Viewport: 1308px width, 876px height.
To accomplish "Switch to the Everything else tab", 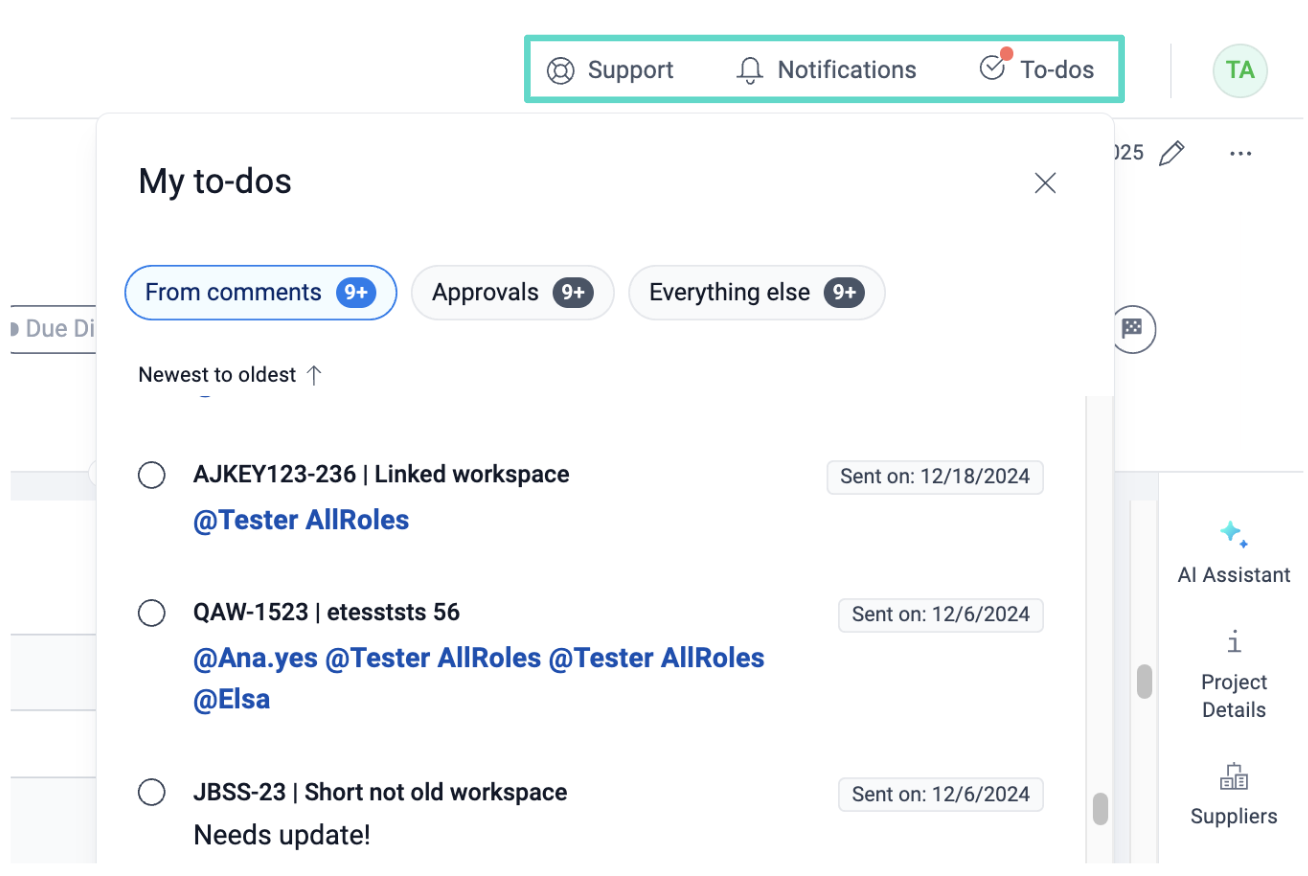I will pyautogui.click(x=756, y=293).
